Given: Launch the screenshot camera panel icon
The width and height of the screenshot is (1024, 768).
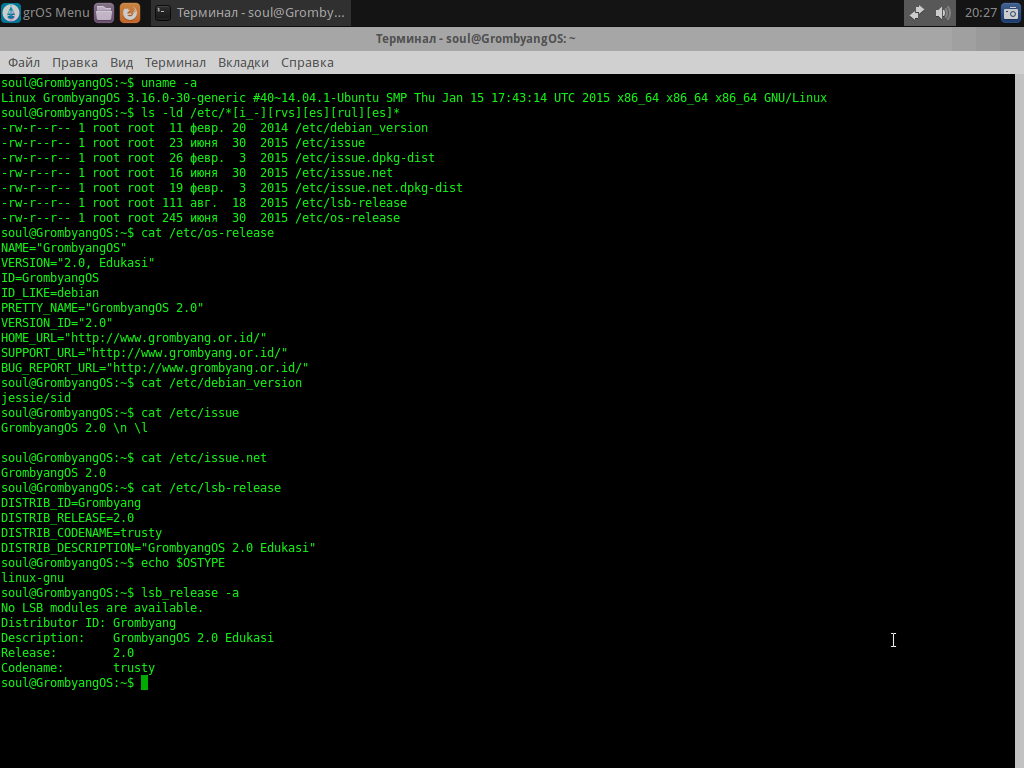Looking at the screenshot, I should coord(1011,12).
